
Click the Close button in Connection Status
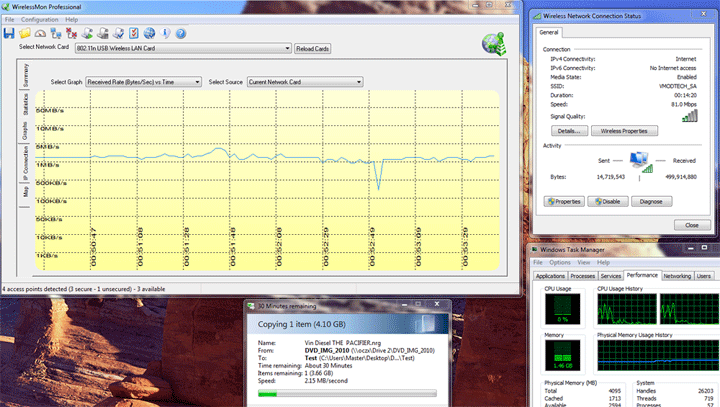[692, 225]
